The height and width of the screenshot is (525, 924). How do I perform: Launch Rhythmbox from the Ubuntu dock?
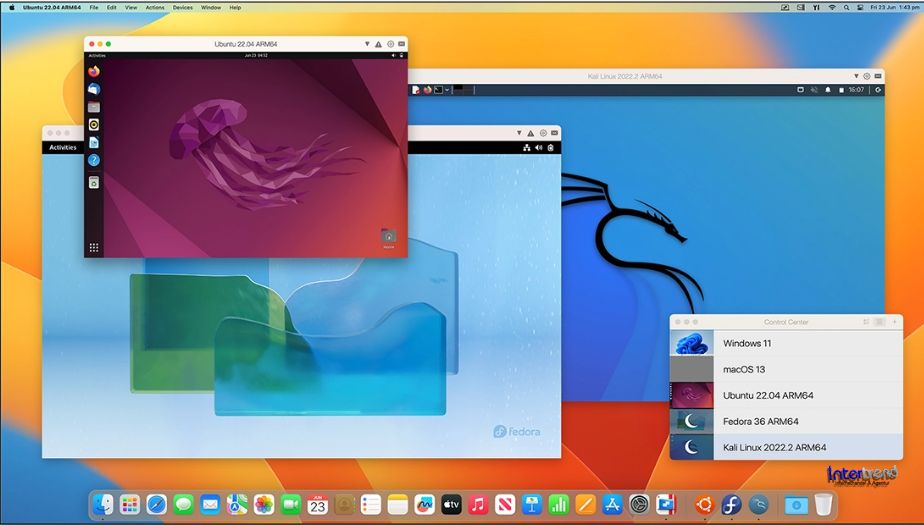click(94, 125)
